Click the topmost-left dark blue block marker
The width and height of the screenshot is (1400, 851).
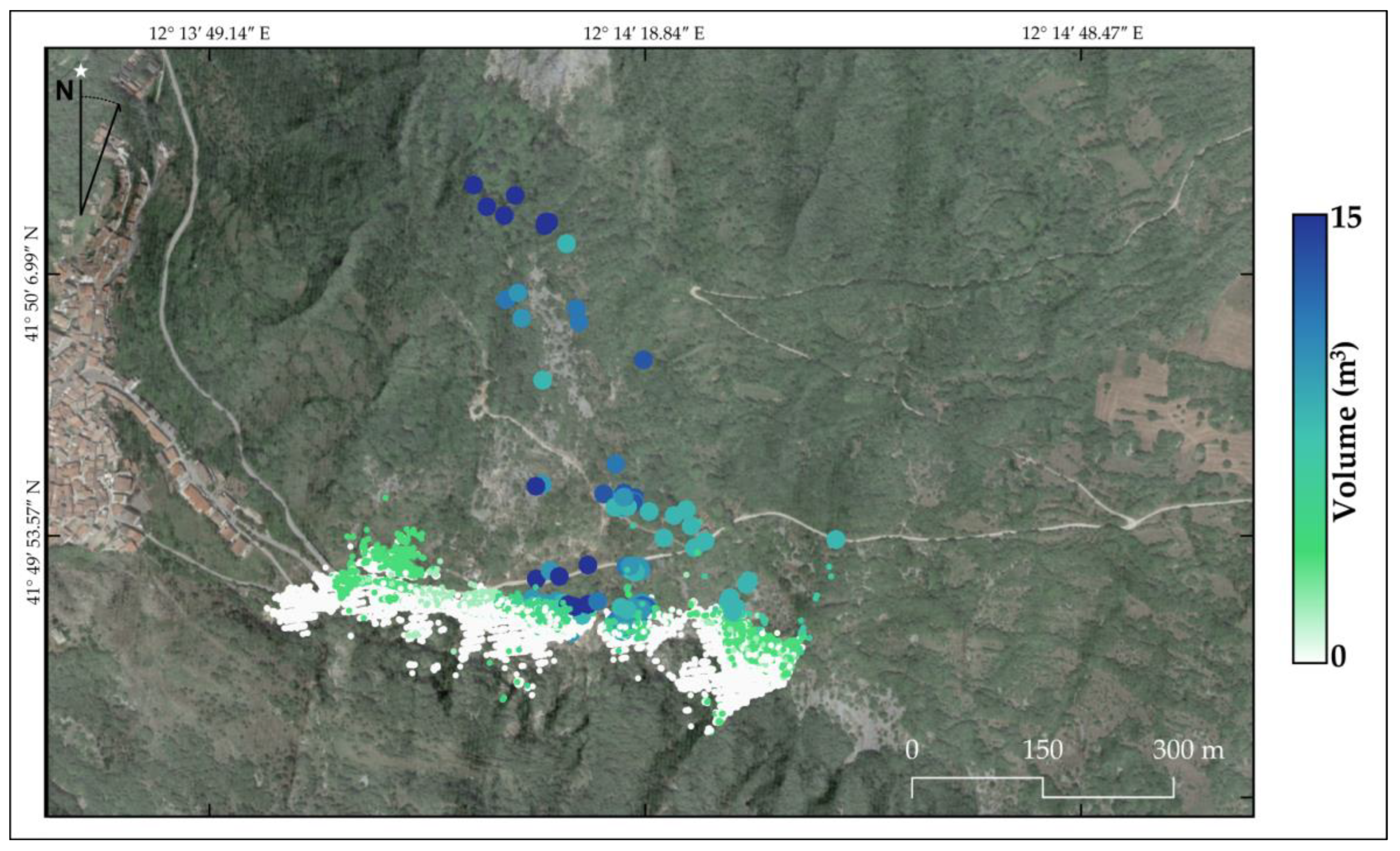(x=473, y=185)
